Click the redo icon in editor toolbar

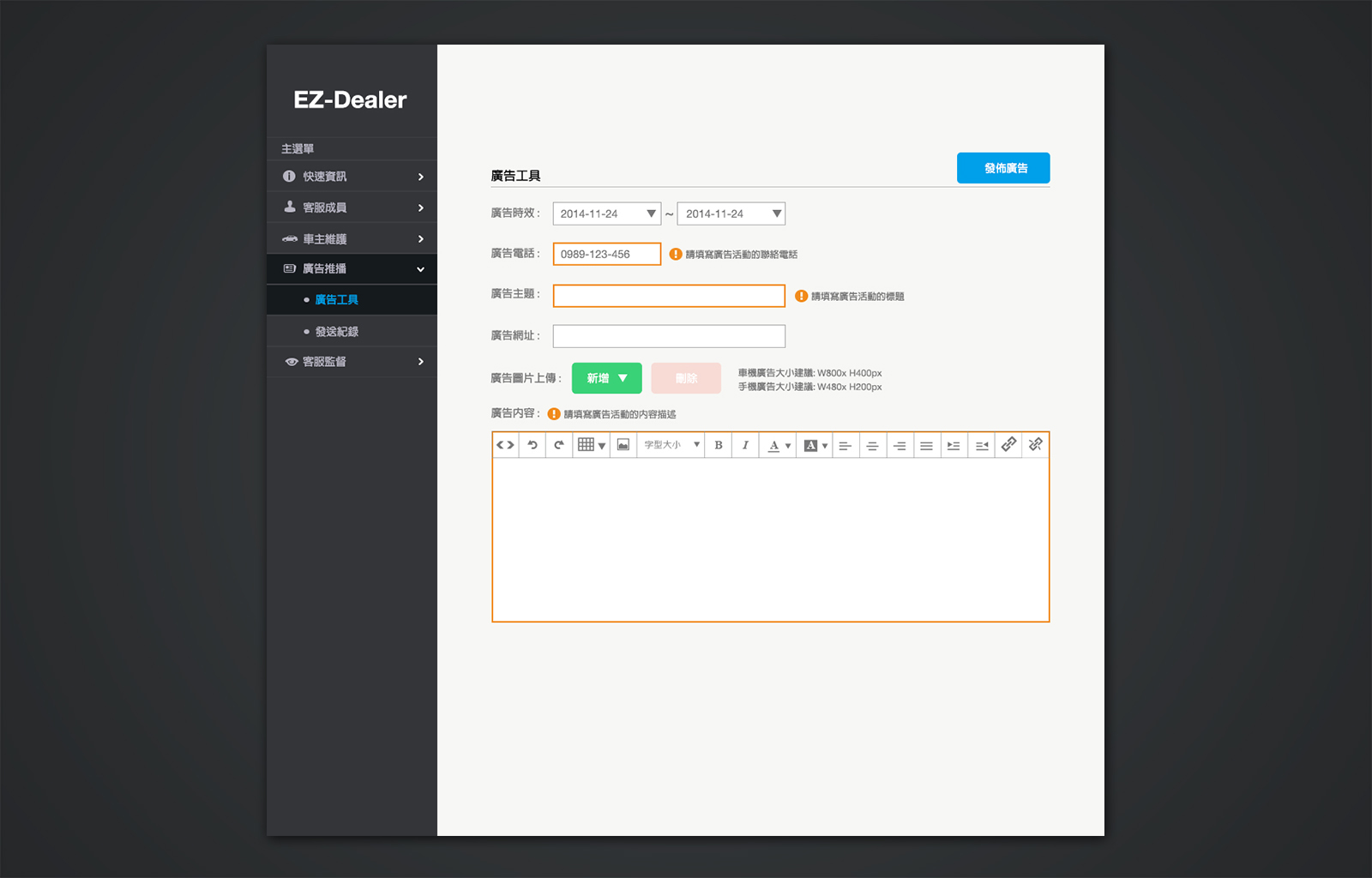pyautogui.click(x=559, y=445)
